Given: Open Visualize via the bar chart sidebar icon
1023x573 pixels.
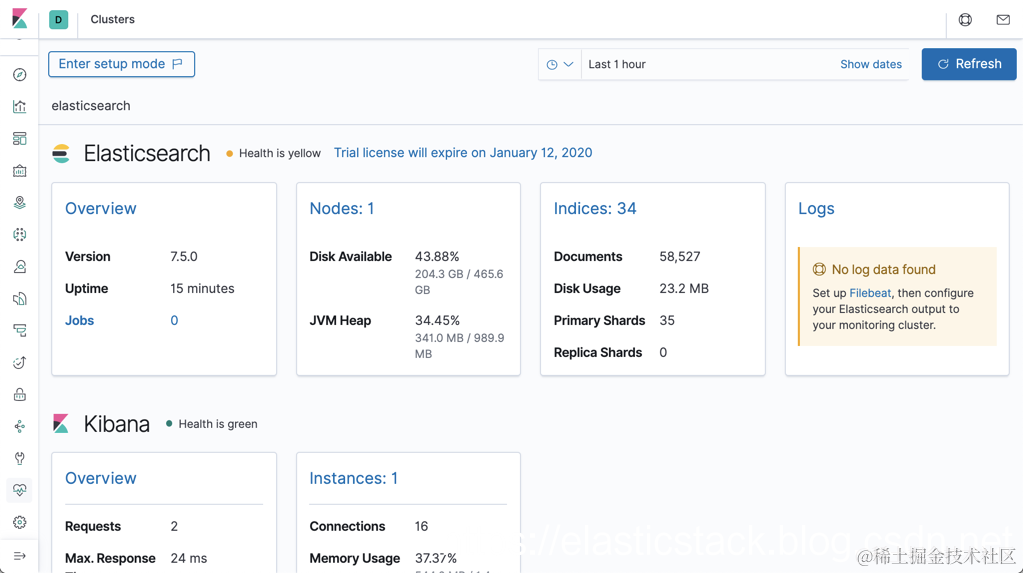Looking at the screenshot, I should tap(20, 106).
